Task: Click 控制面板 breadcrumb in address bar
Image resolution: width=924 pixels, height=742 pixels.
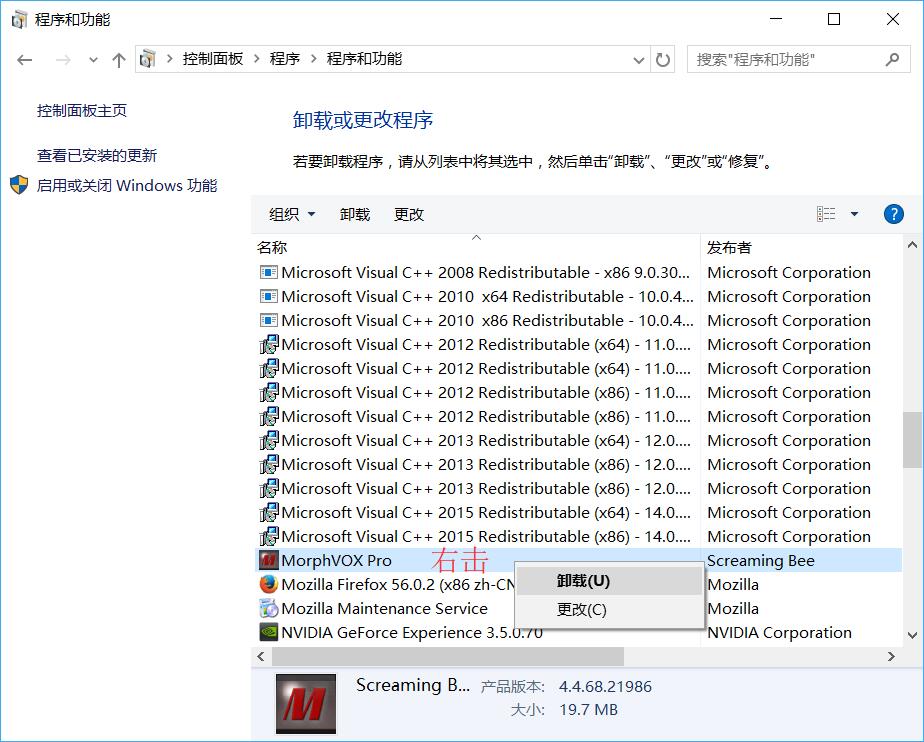Action: (x=213, y=59)
